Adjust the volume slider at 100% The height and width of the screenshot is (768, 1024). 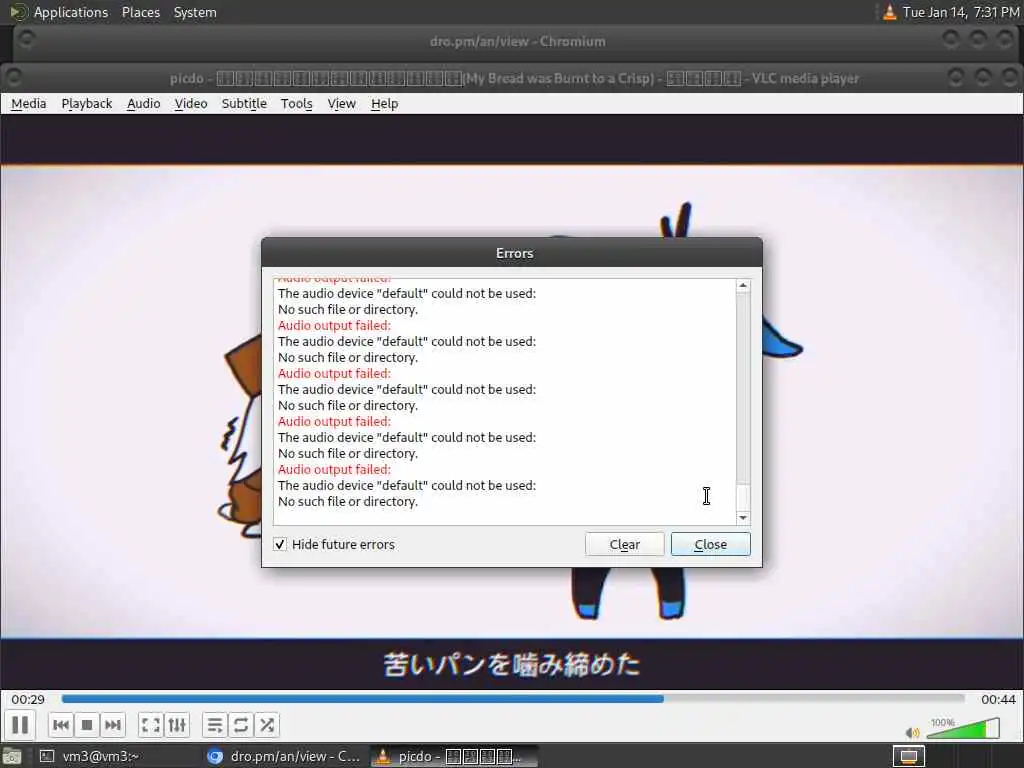point(963,728)
